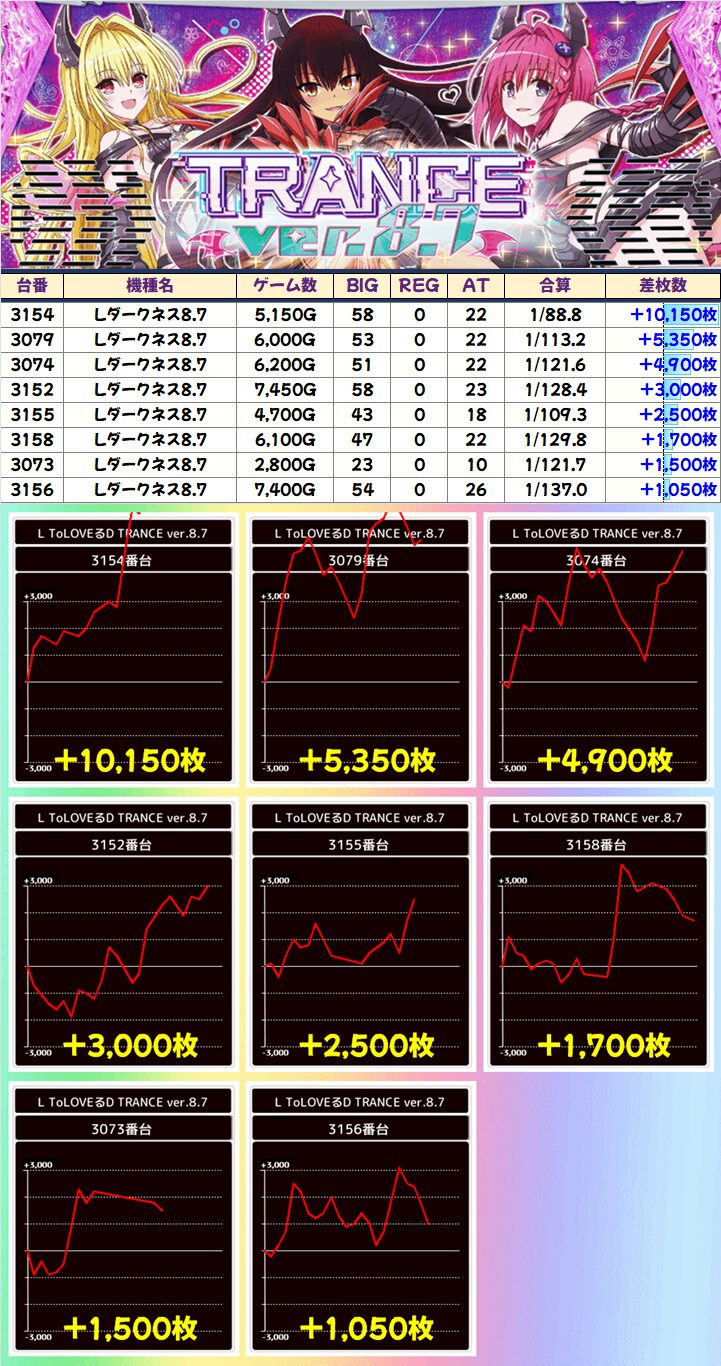
Task: Click the 合算 column header
Action: [x=554, y=285]
